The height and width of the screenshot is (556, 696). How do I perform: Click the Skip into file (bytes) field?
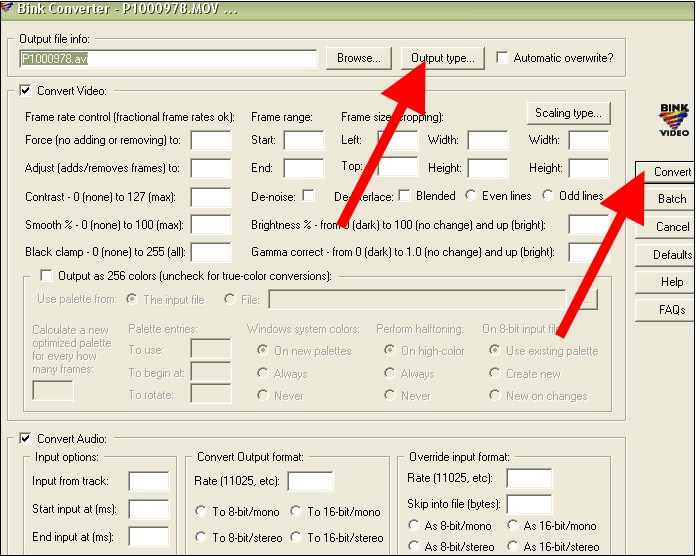pyautogui.click(x=529, y=505)
